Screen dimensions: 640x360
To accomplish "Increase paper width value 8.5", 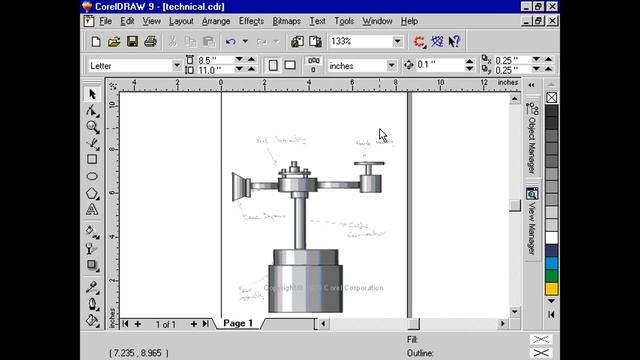I will coord(252,60).
